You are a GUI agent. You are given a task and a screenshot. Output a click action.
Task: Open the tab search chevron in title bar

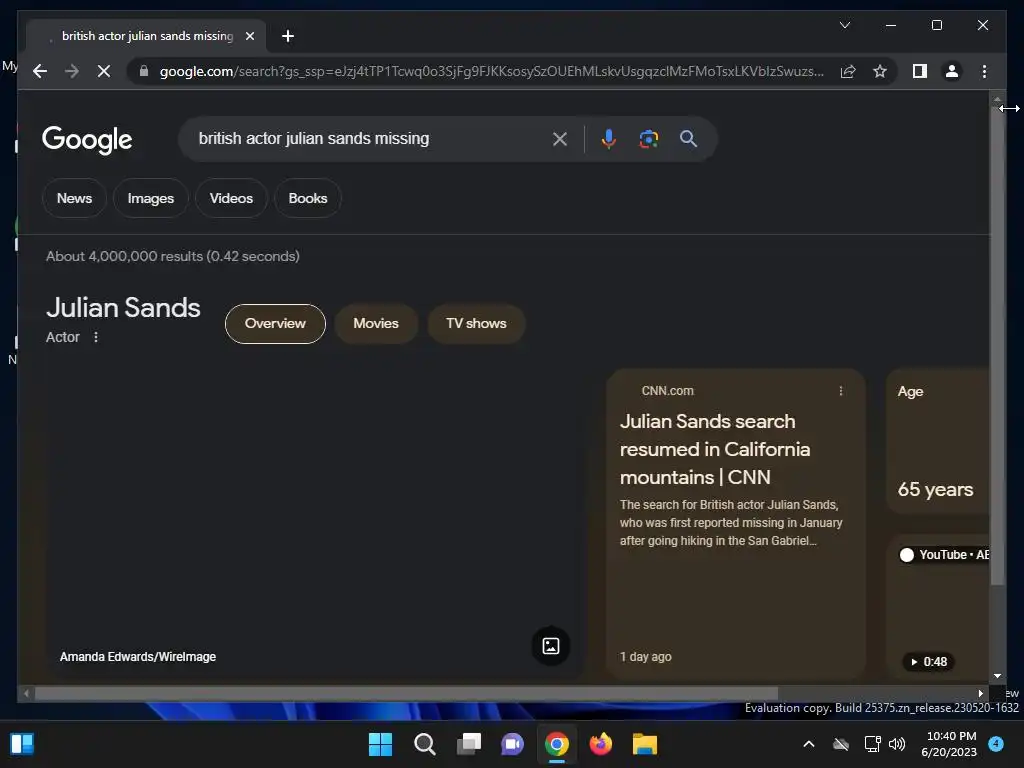point(844,25)
